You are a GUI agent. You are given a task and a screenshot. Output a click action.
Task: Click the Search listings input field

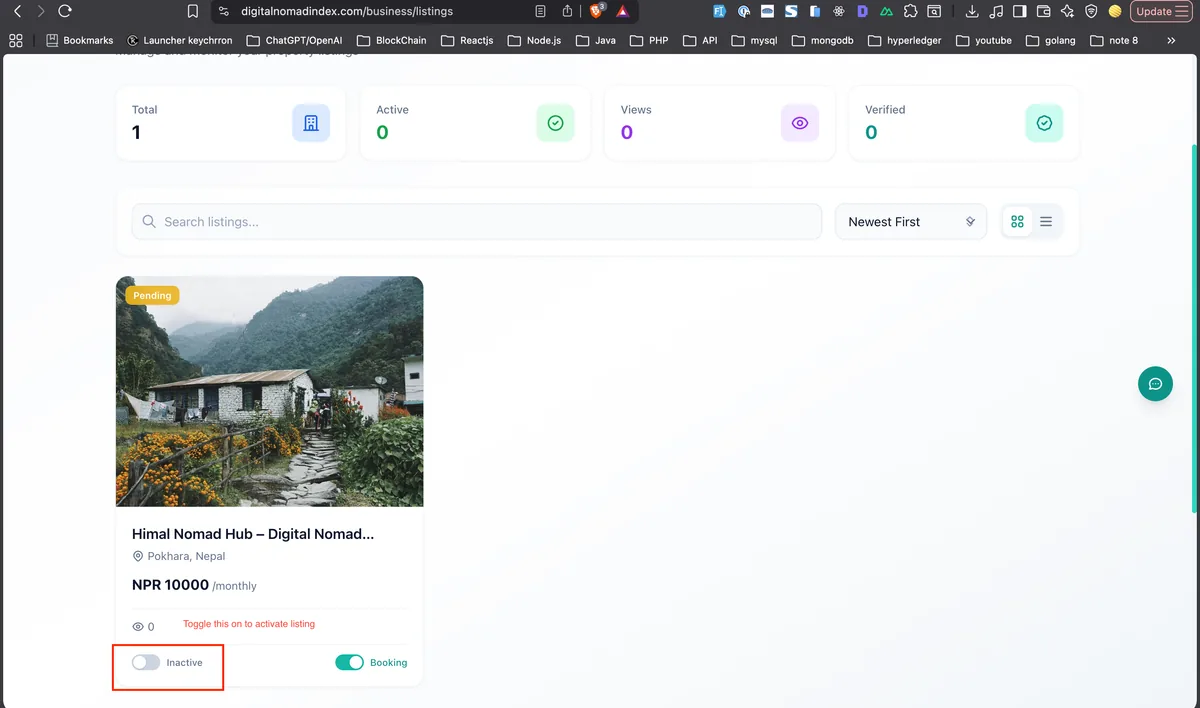(x=475, y=221)
